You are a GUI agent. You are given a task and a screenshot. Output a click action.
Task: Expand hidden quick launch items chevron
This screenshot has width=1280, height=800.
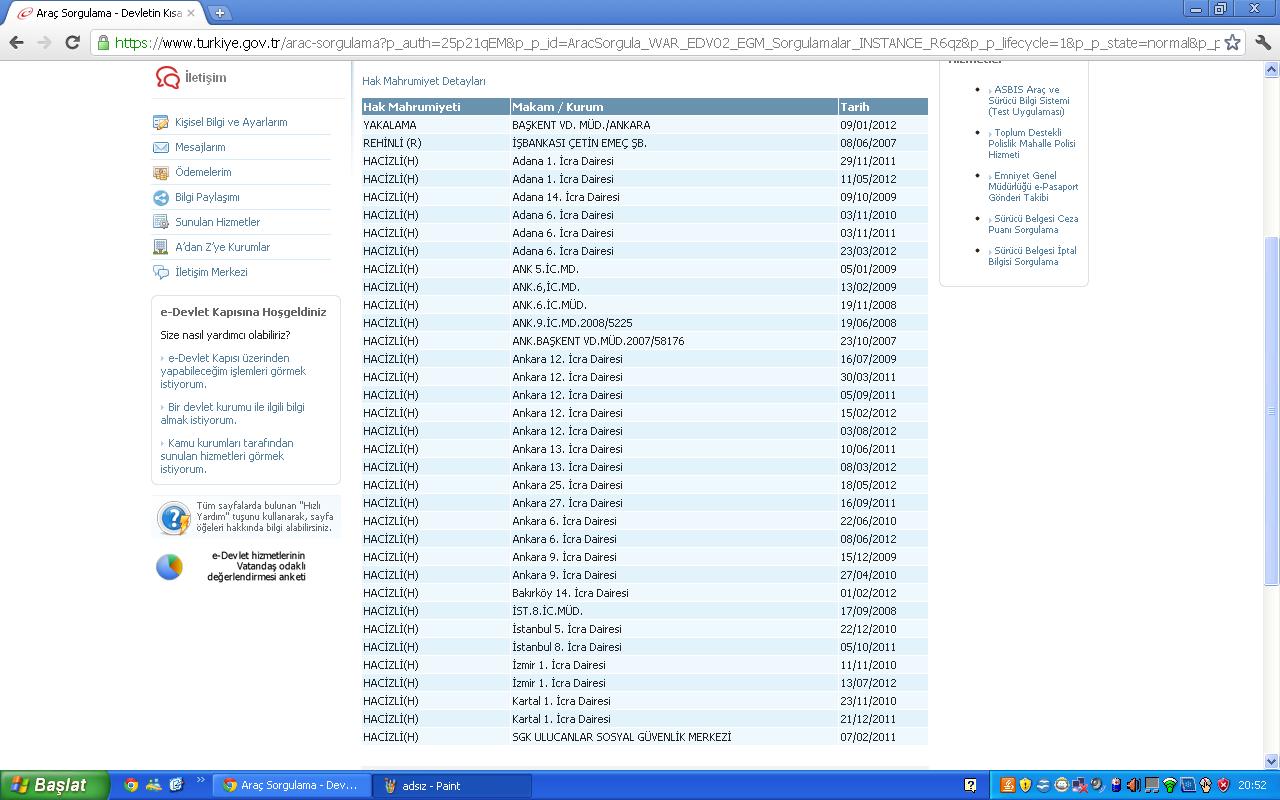(x=200, y=781)
